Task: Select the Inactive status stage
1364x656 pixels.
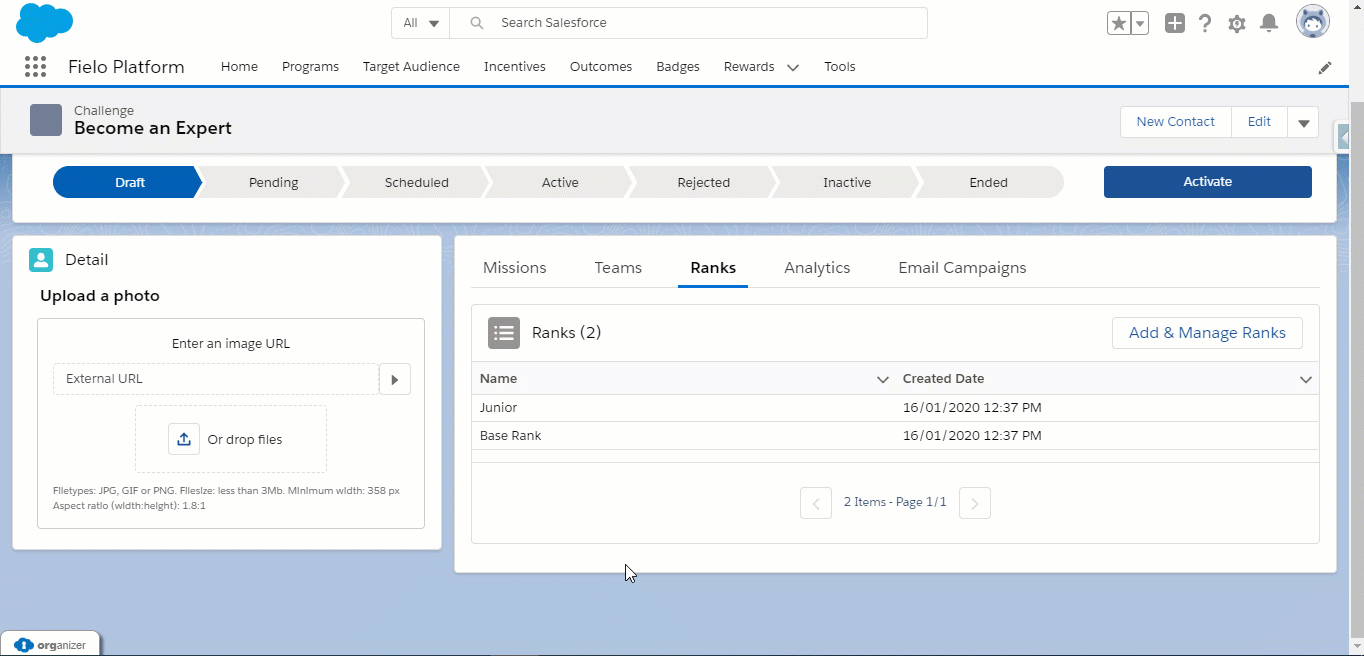Action: coord(847,182)
